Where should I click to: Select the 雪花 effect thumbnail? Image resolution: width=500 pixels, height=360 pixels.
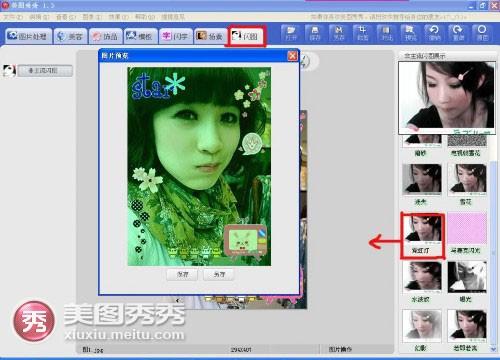(x=466, y=180)
